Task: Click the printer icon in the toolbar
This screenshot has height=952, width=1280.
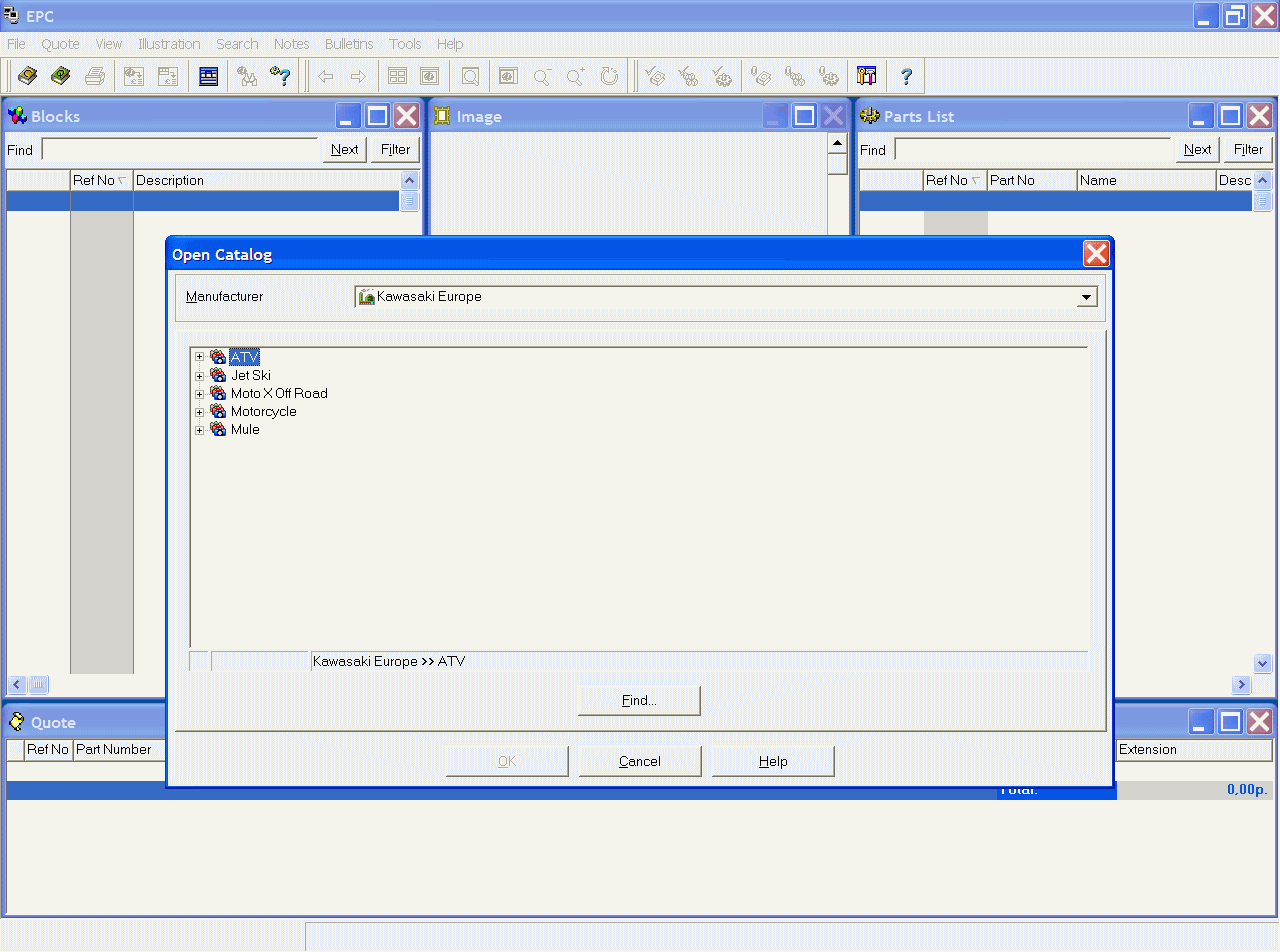Action: 94,76
